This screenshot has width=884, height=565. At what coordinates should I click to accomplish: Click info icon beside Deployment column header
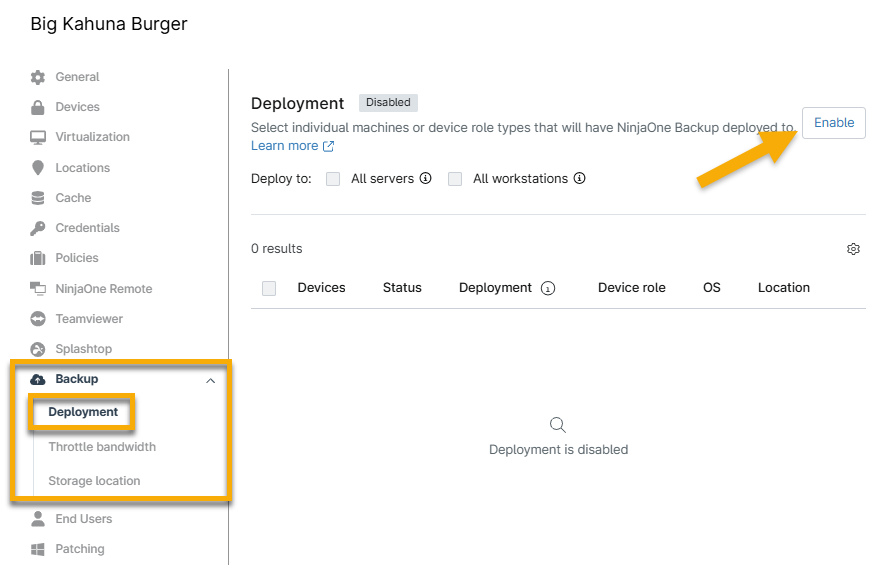(547, 288)
